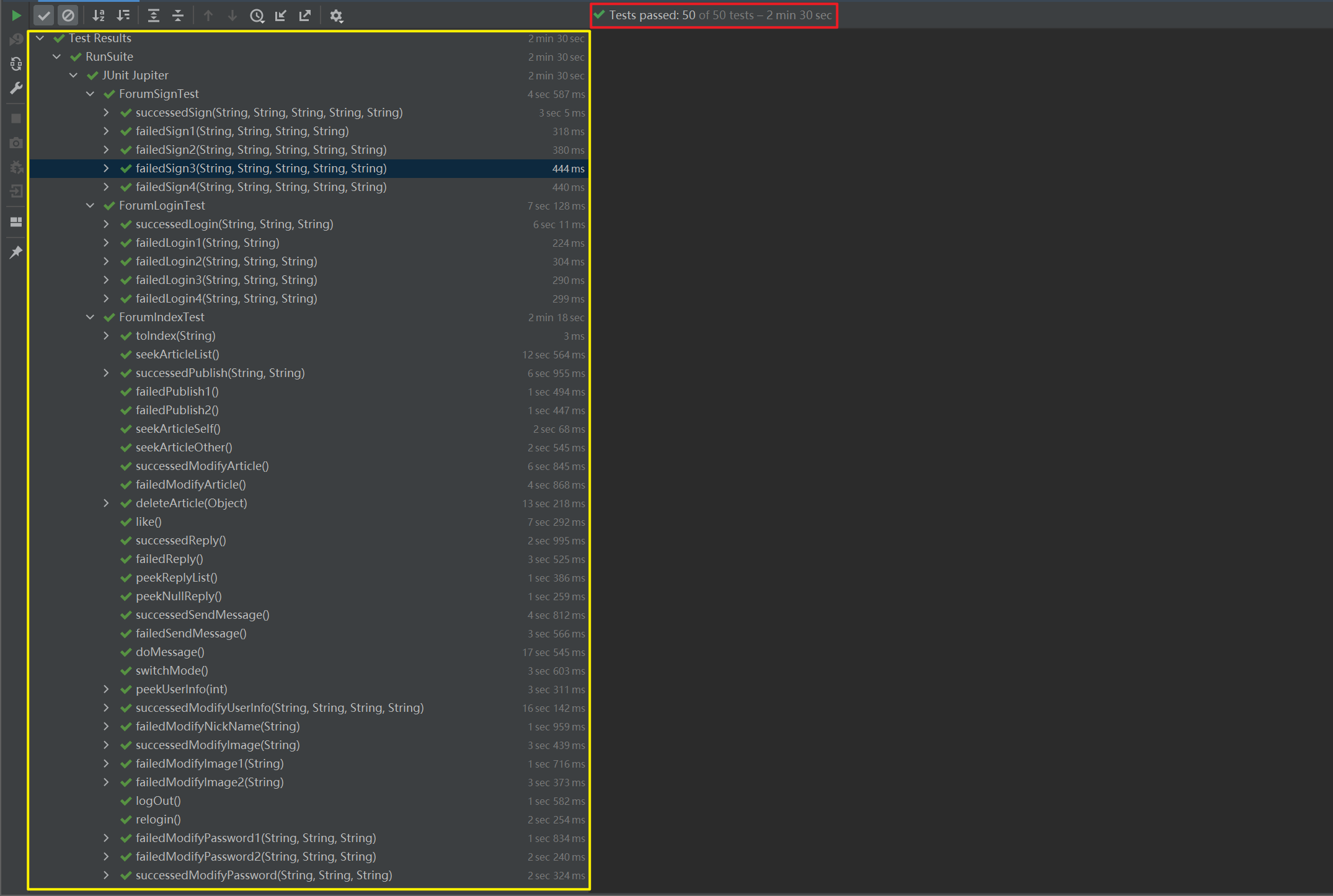Select the relogin() test row
1333x896 pixels.
coord(309,820)
